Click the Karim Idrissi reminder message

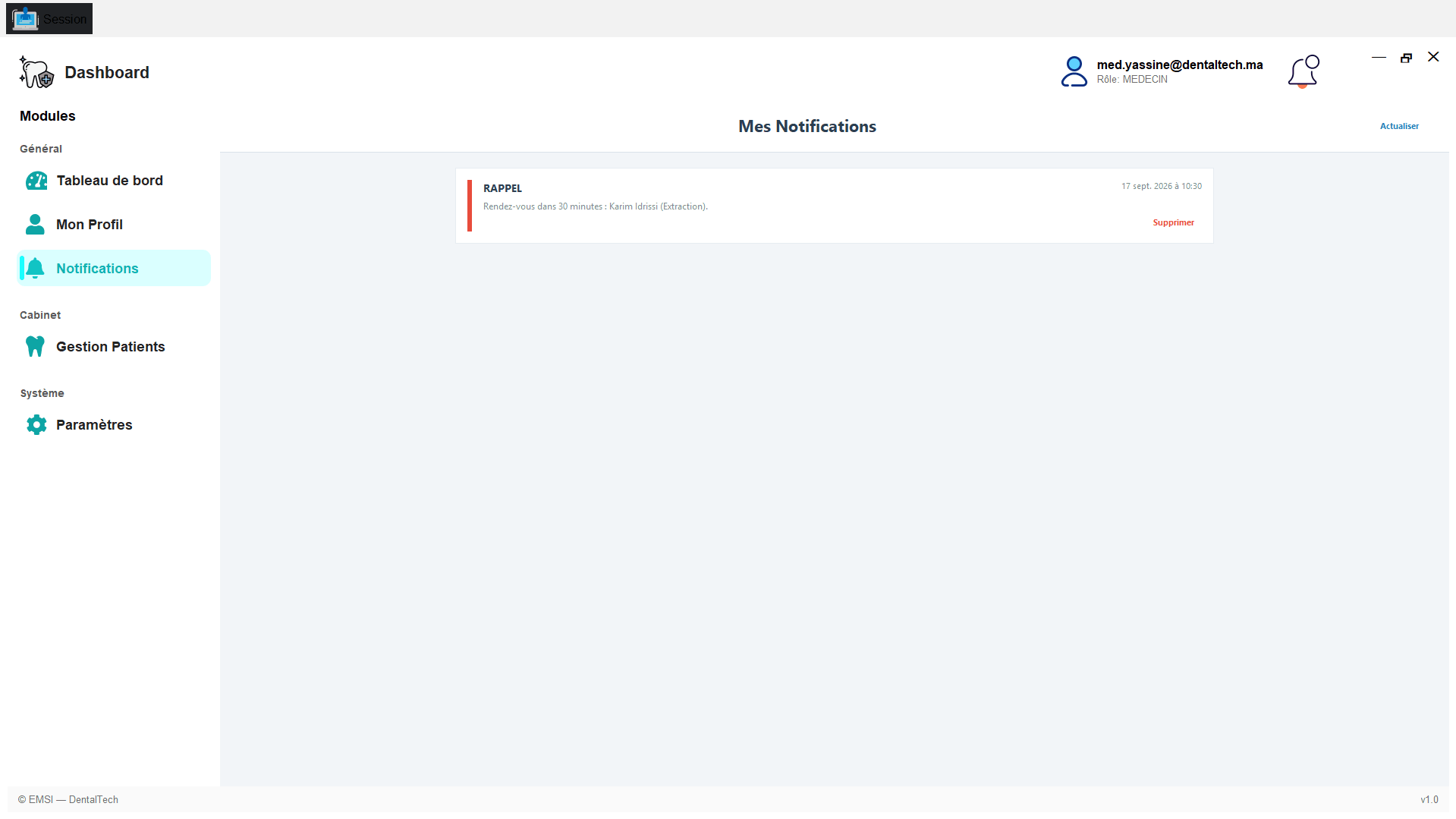[x=595, y=206]
